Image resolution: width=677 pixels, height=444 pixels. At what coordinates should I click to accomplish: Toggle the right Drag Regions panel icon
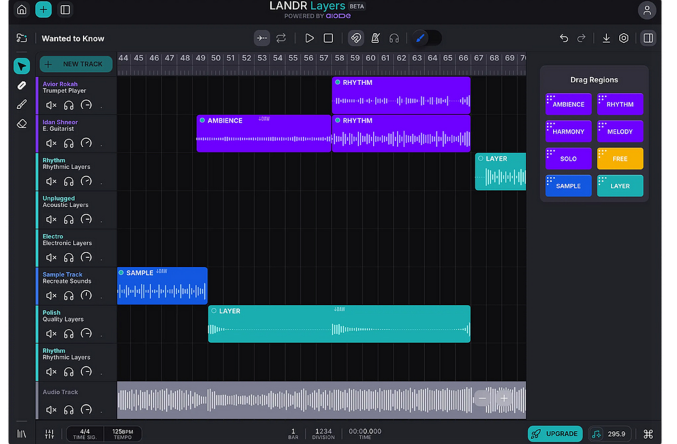[x=648, y=38]
